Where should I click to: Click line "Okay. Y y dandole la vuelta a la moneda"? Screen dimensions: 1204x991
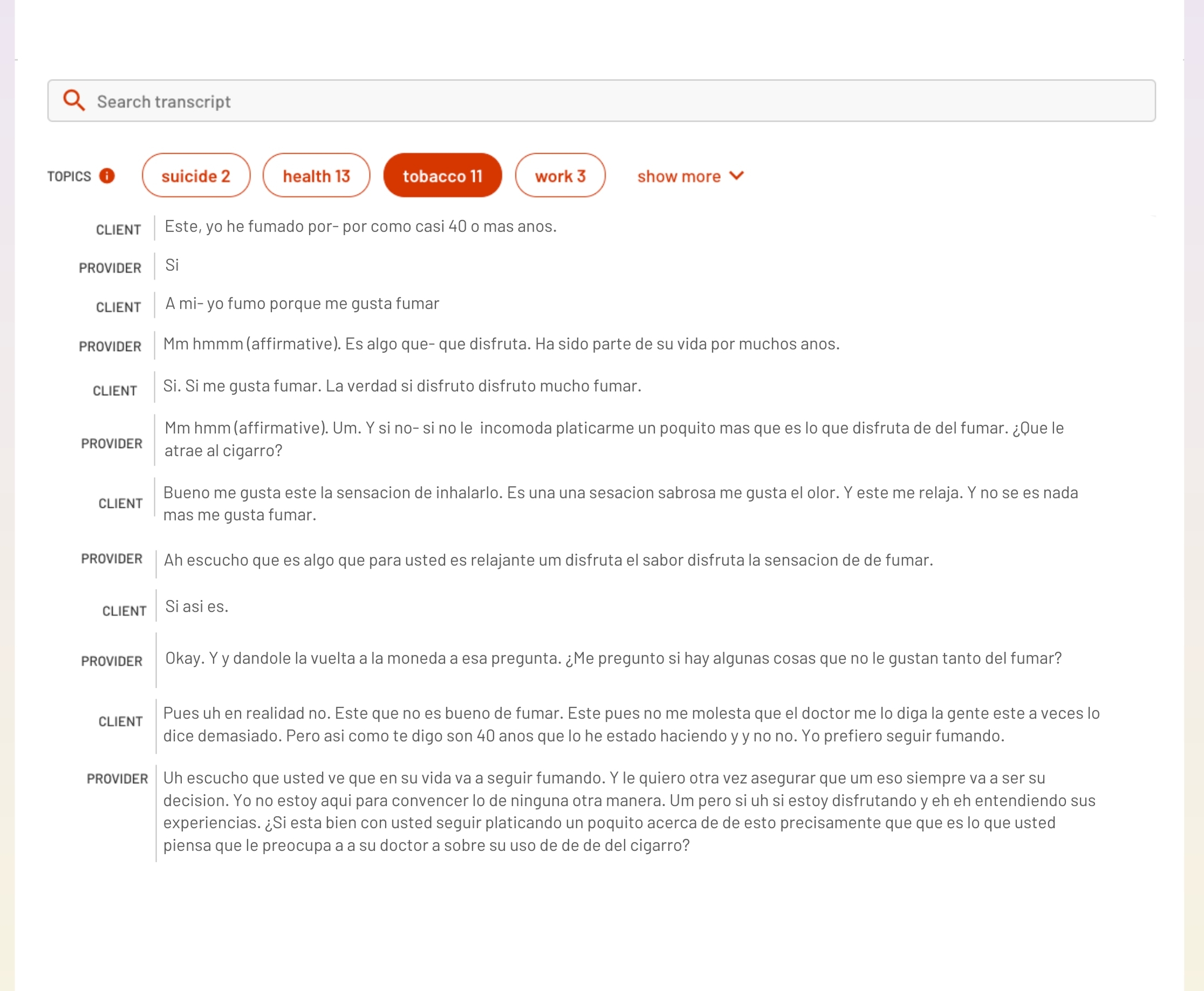coord(614,658)
